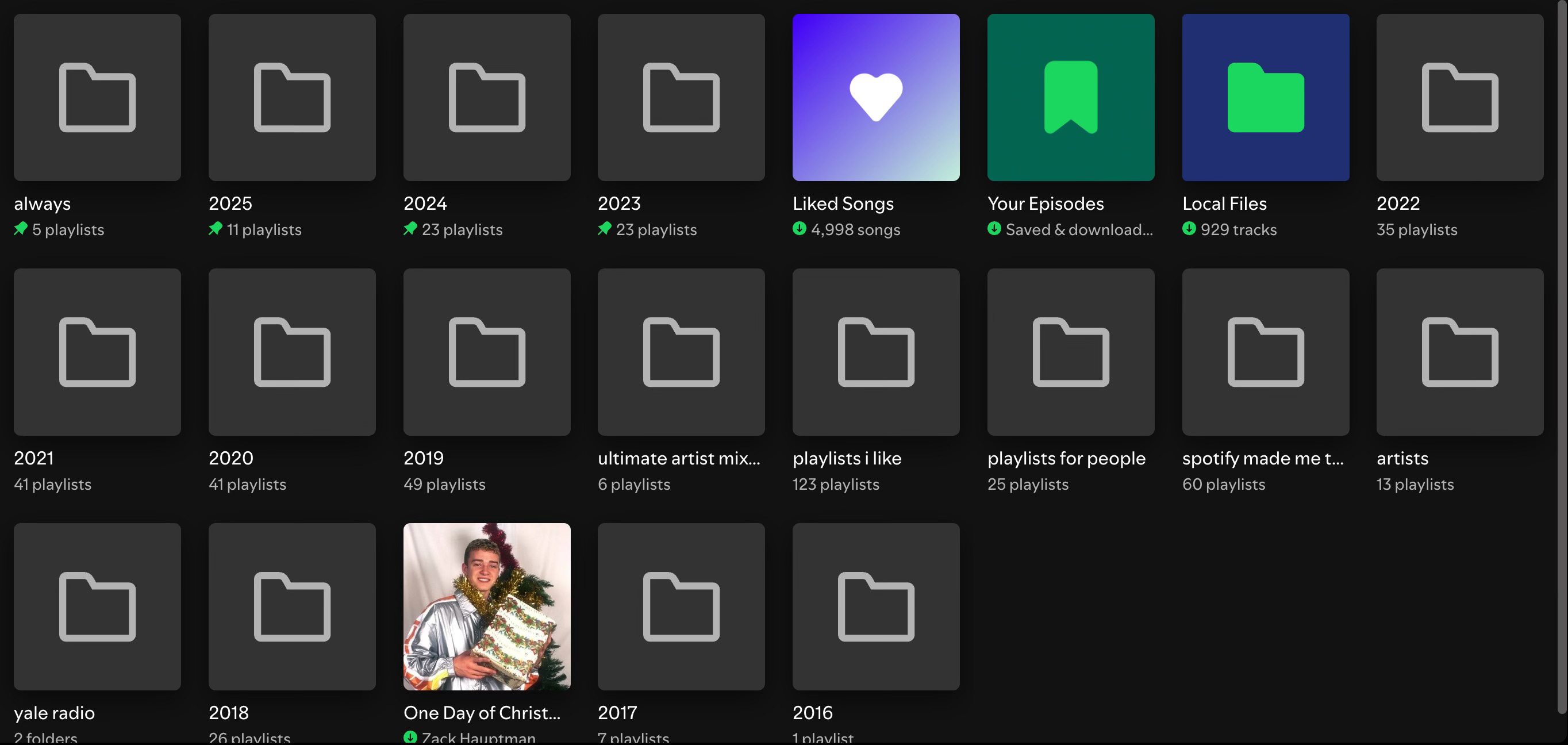Open the 'always' pinned folder
The height and width of the screenshot is (745, 1568).
click(x=97, y=97)
